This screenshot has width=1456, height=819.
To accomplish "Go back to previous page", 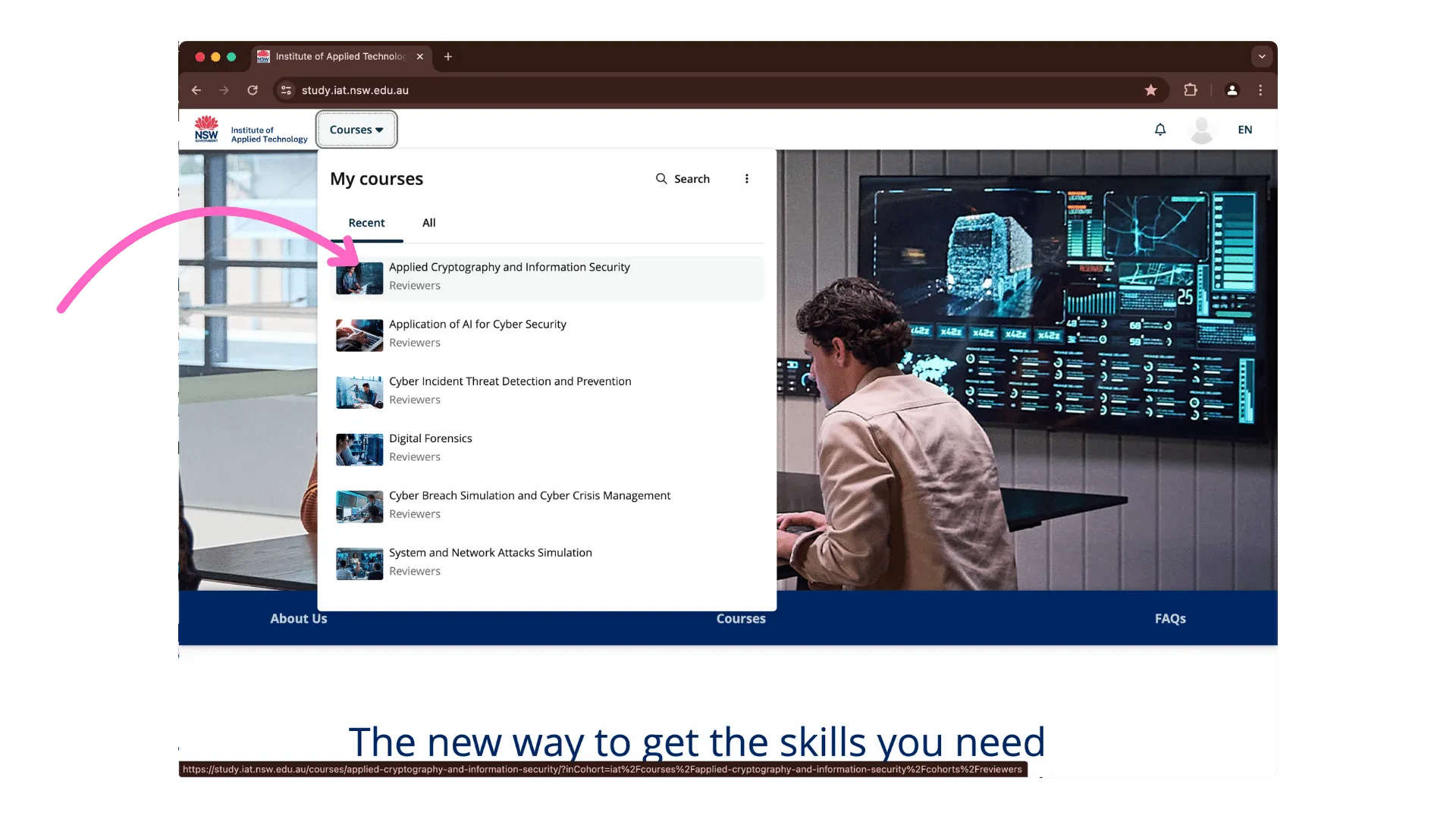I will pyautogui.click(x=196, y=90).
